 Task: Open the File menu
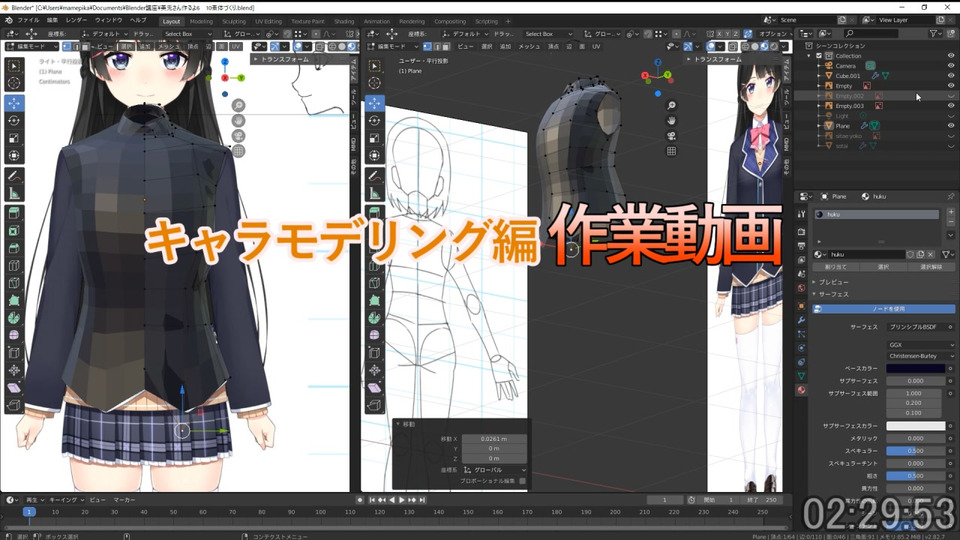pos(28,20)
